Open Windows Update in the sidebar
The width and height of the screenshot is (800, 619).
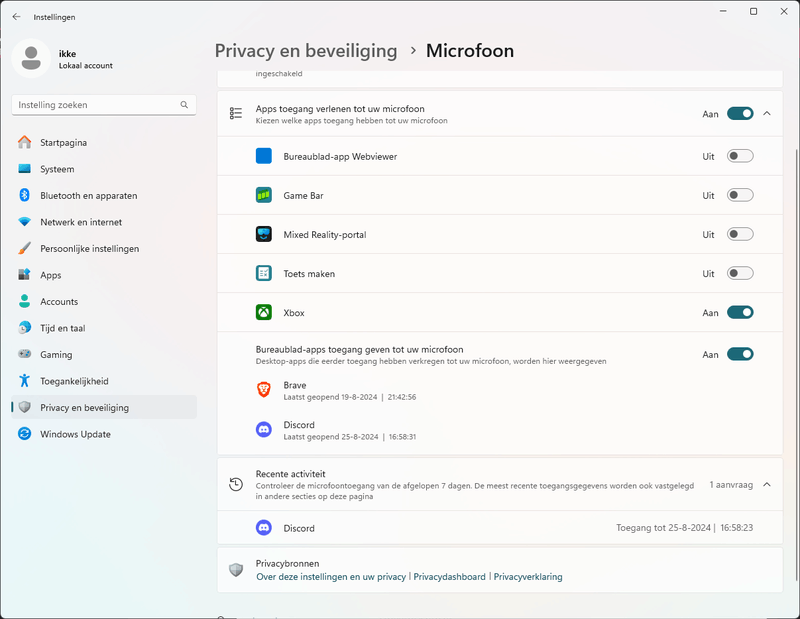(x=75, y=434)
